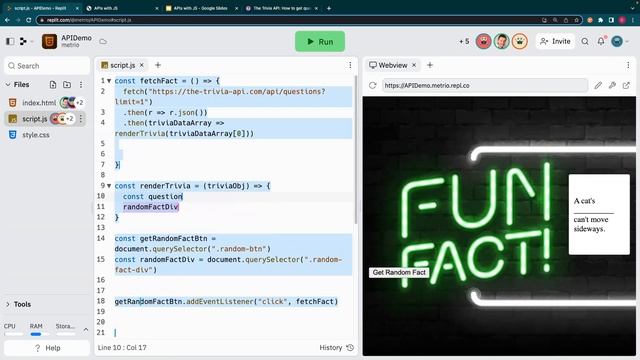
Task: Click the APIDemo HTML5 project logo
Action: (49, 41)
